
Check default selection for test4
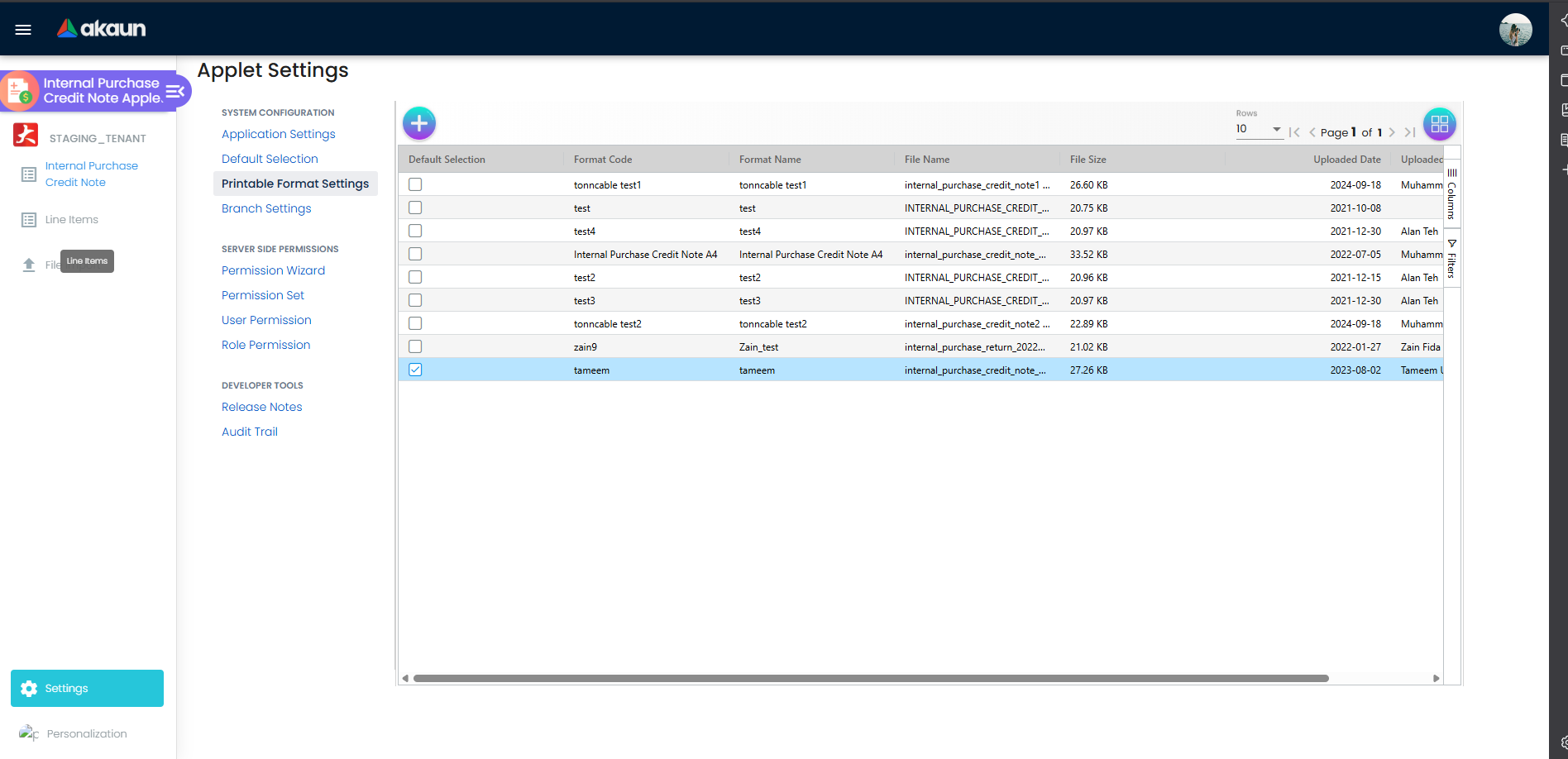click(415, 231)
